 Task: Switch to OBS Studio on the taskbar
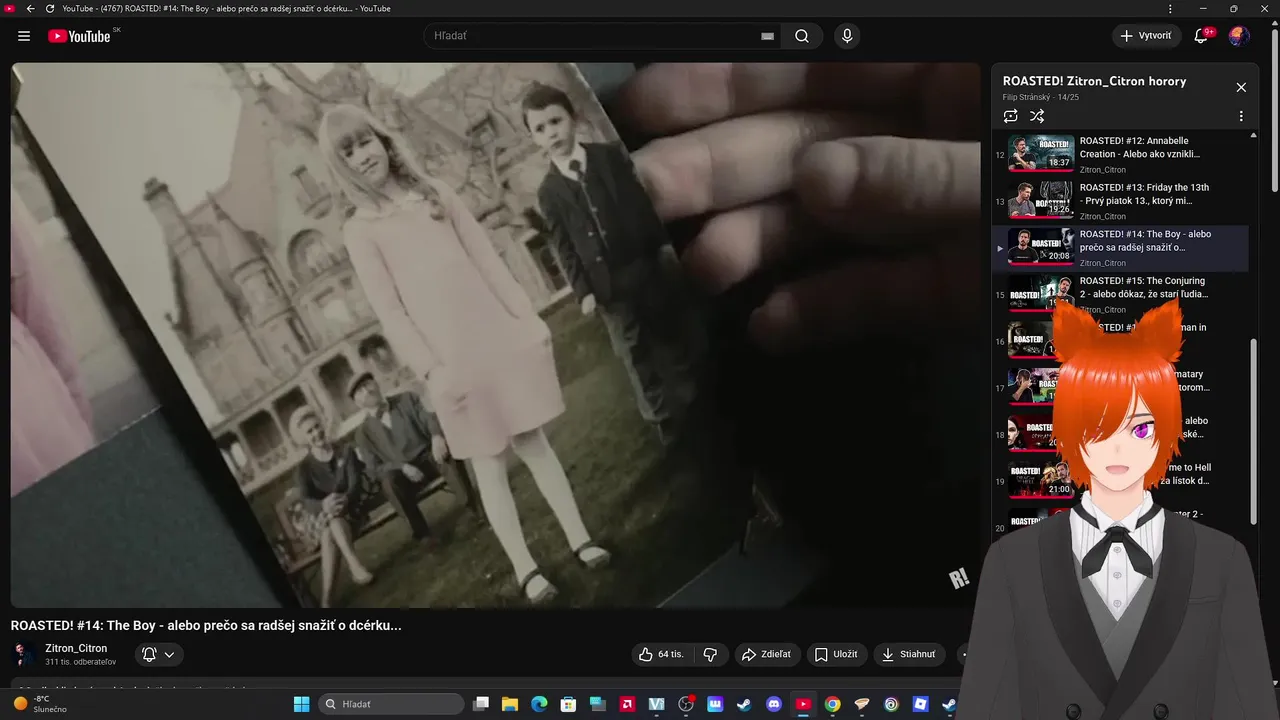click(x=686, y=704)
